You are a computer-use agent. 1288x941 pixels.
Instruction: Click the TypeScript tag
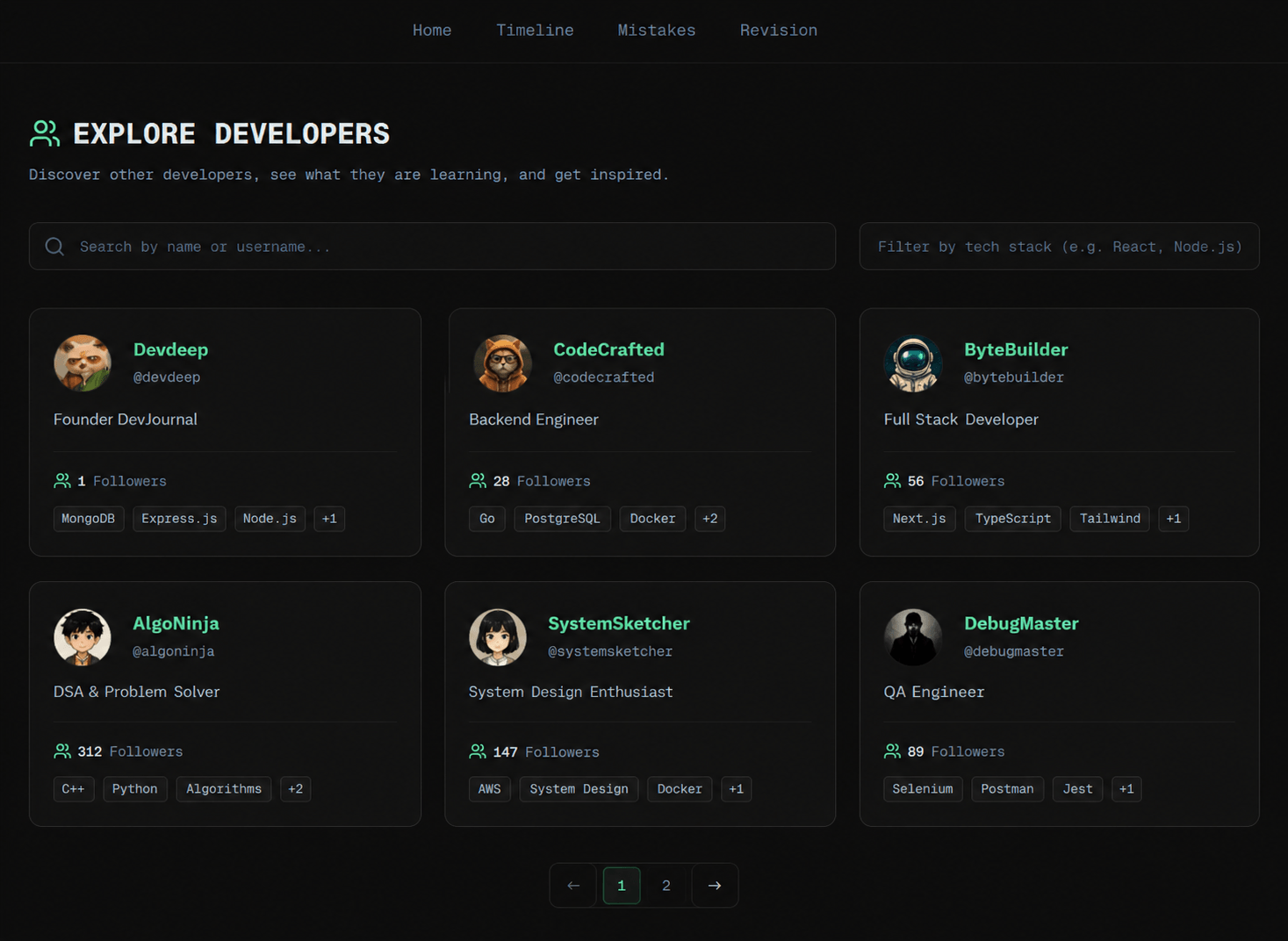click(x=1013, y=519)
